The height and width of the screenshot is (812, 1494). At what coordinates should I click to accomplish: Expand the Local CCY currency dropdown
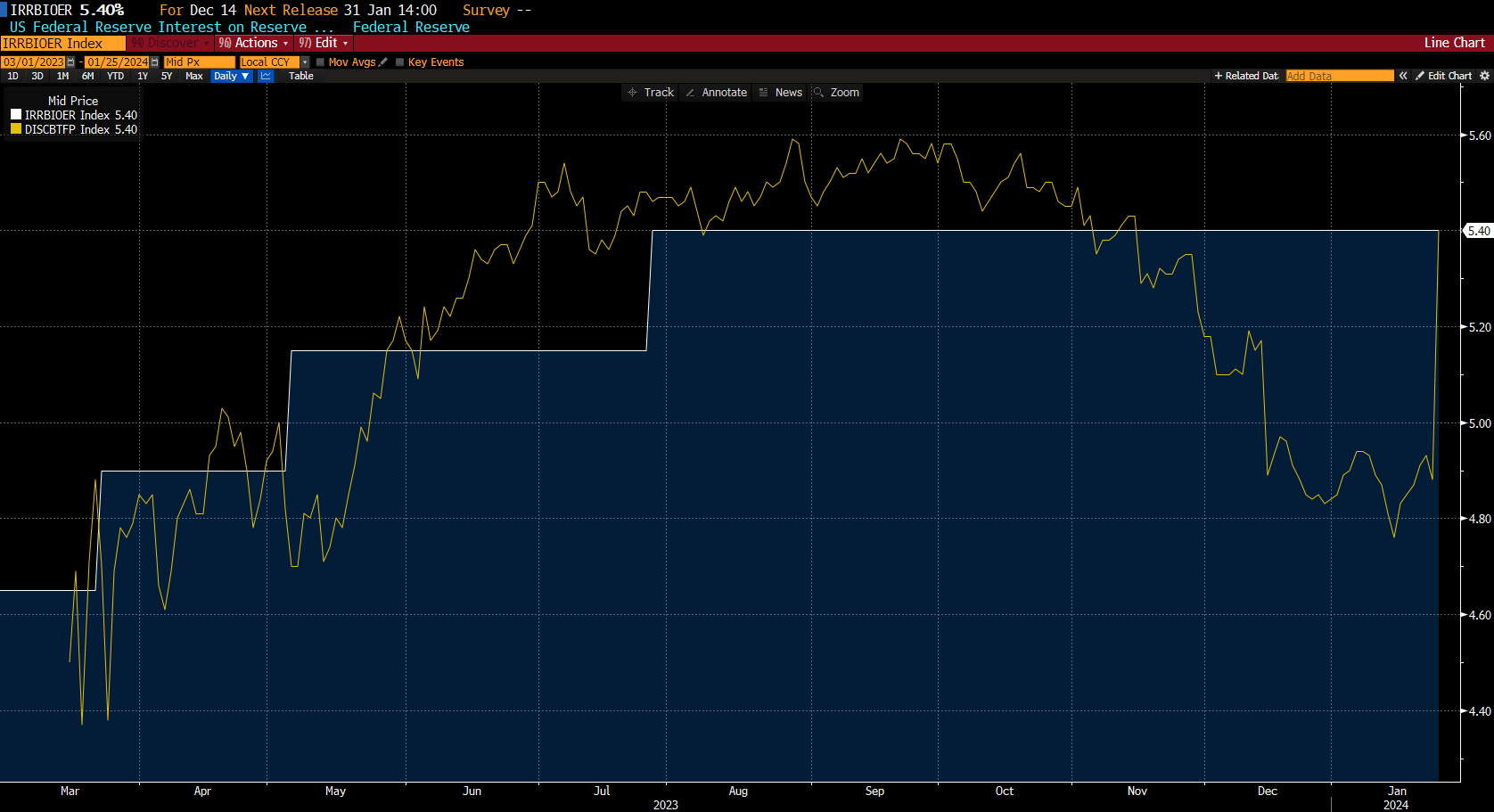pos(304,62)
